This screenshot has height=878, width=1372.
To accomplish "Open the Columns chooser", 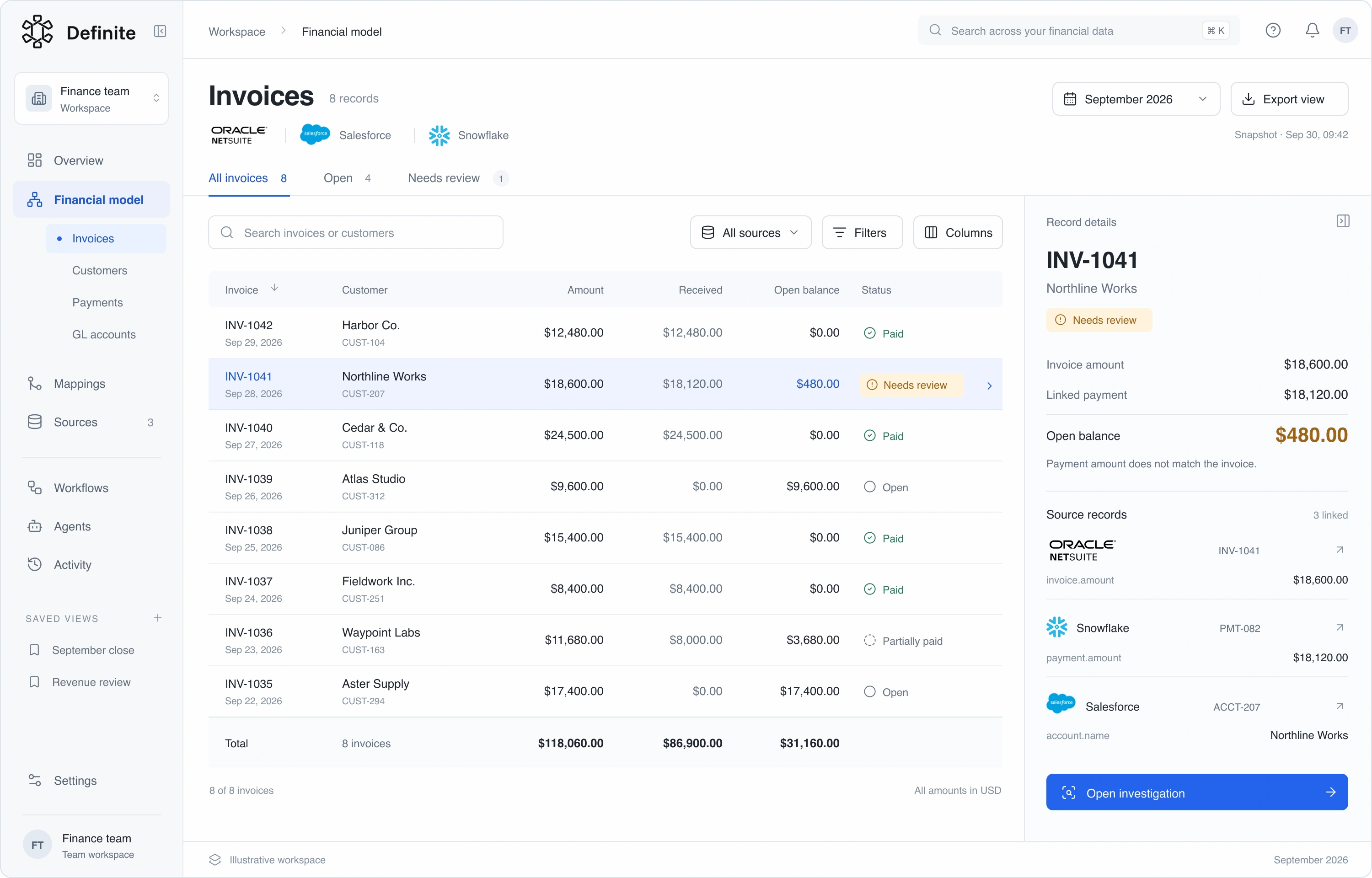I will click(x=958, y=233).
